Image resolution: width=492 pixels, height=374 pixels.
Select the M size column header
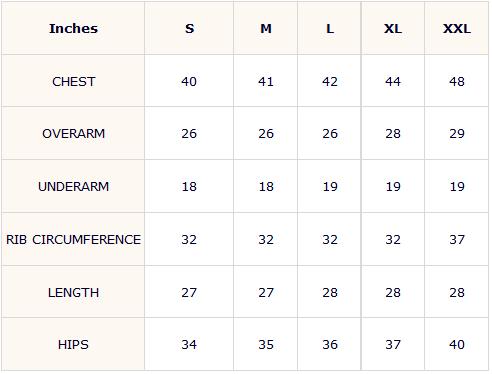click(x=266, y=29)
